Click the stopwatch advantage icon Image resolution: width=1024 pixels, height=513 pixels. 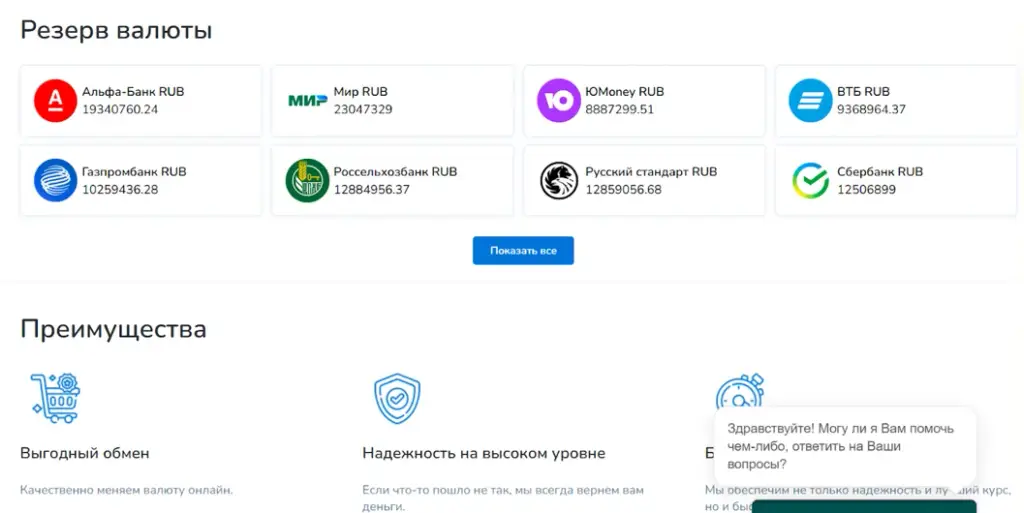740,390
